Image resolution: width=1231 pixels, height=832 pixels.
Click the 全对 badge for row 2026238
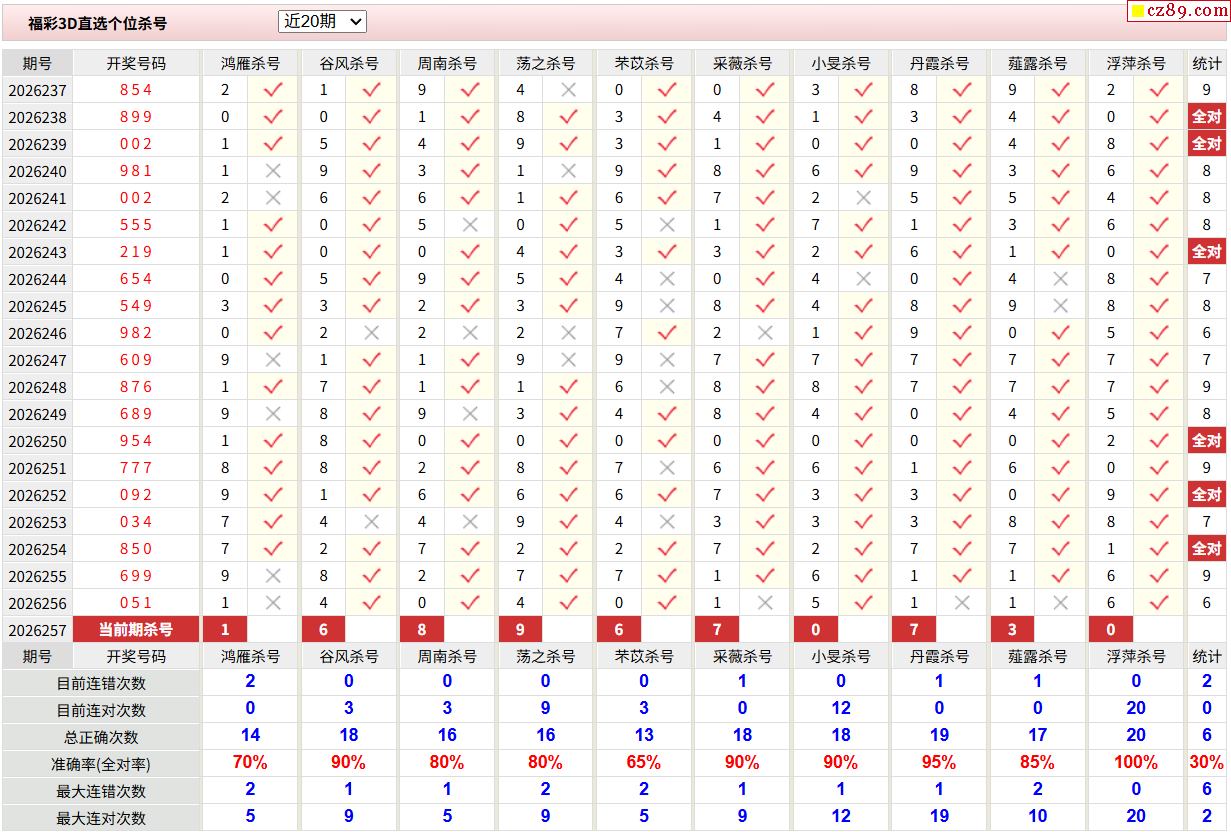pyautogui.click(x=1206, y=116)
